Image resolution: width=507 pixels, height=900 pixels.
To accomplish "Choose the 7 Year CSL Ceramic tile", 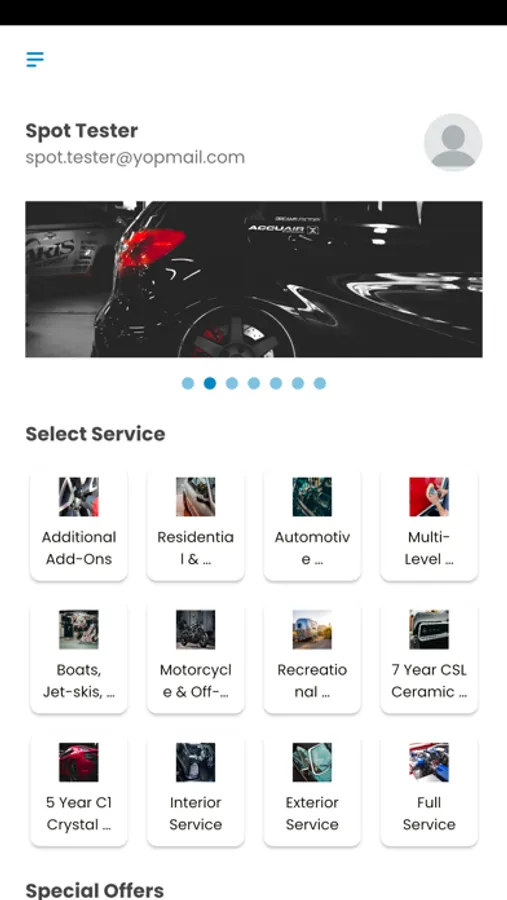I will (429, 658).
